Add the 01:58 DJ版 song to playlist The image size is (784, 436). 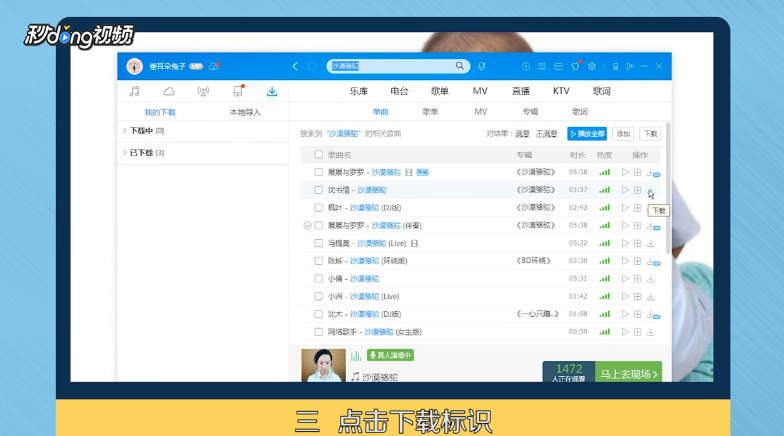(638, 314)
